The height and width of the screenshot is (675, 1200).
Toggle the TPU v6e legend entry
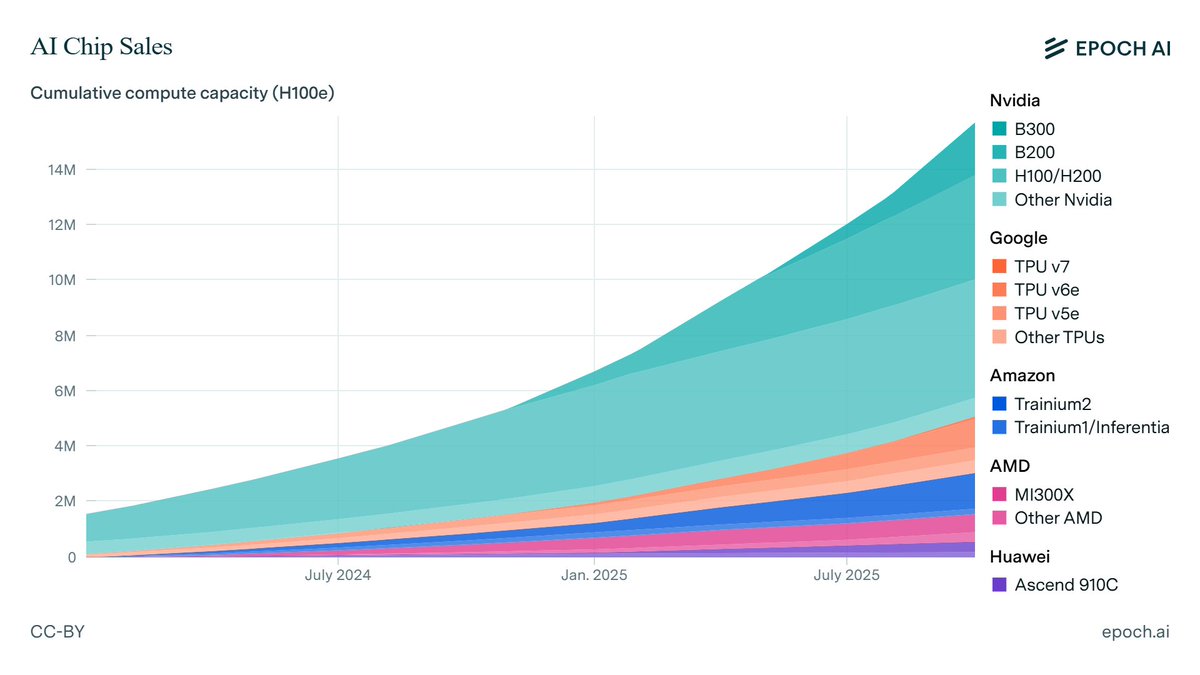click(998, 290)
